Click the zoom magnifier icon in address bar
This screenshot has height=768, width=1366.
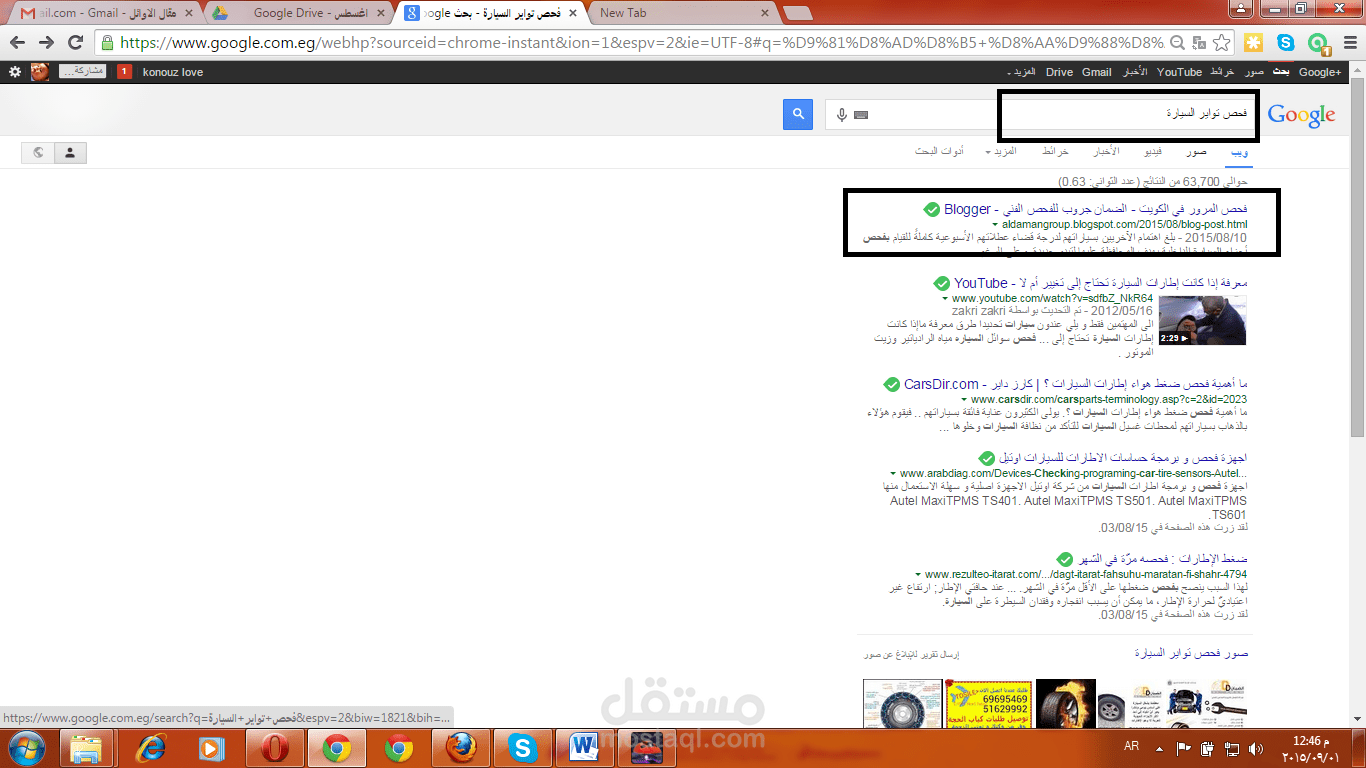pyautogui.click(x=1178, y=43)
